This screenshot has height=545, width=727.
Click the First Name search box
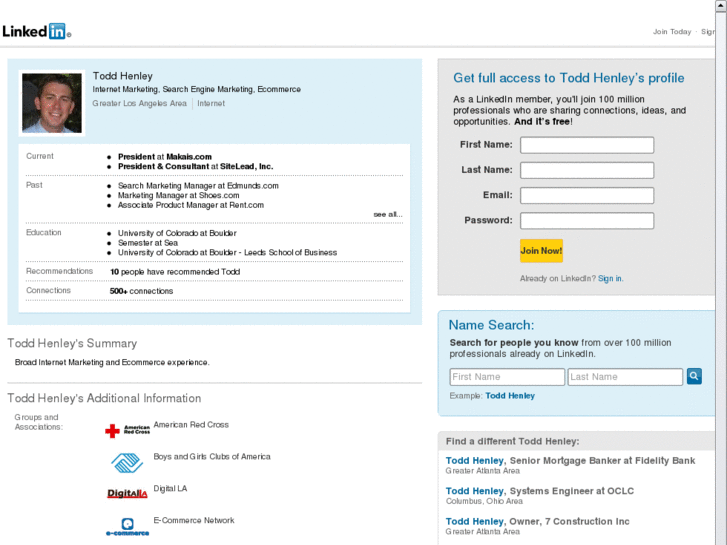tap(507, 377)
